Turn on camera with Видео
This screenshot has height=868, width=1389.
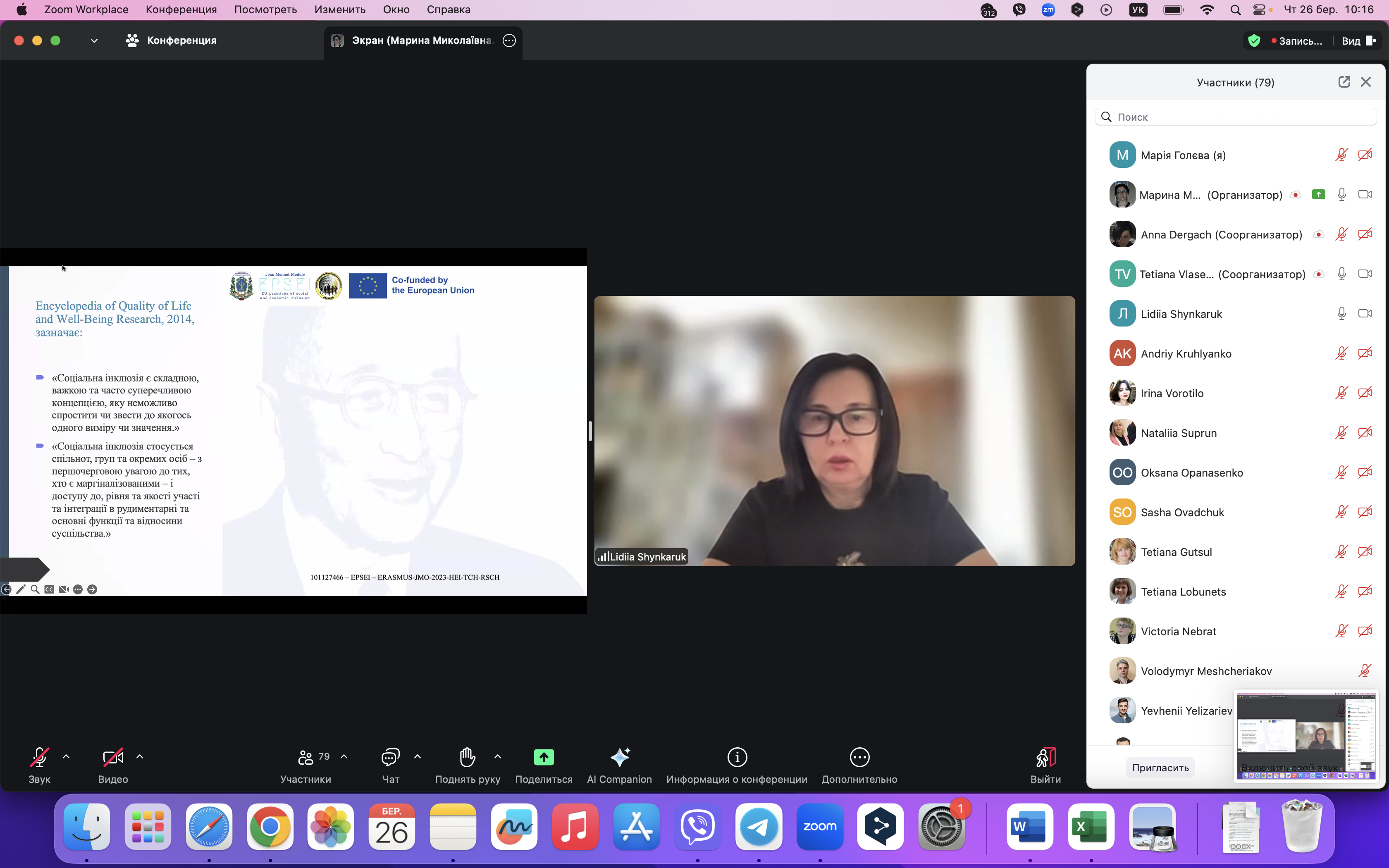tap(112, 757)
